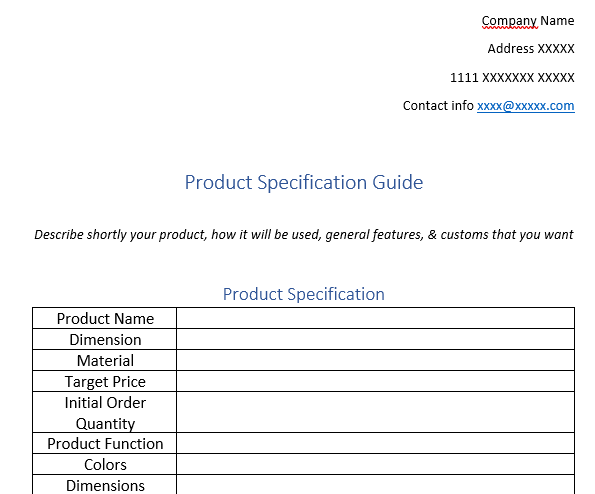
Task: Click the 1111 XXXXXXX XXXXX line
Action: pyautogui.click(x=512, y=77)
